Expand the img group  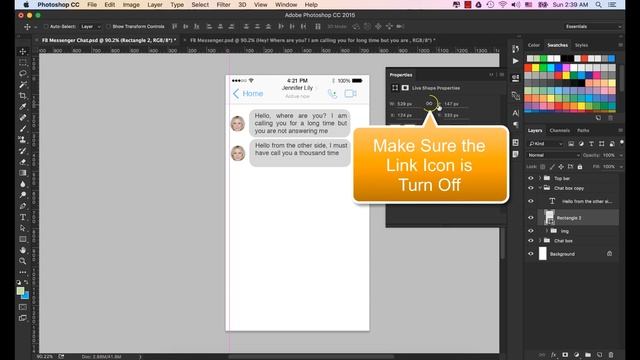click(x=547, y=231)
